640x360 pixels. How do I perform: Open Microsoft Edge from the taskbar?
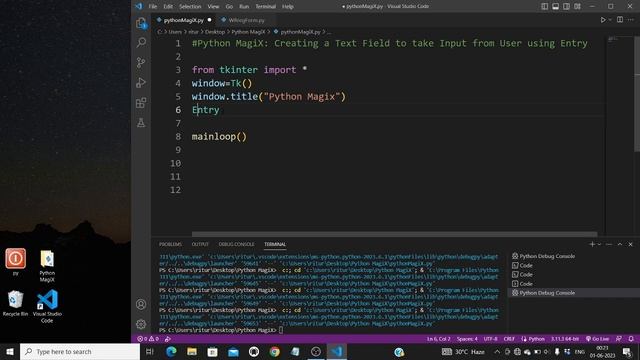tap(171, 351)
